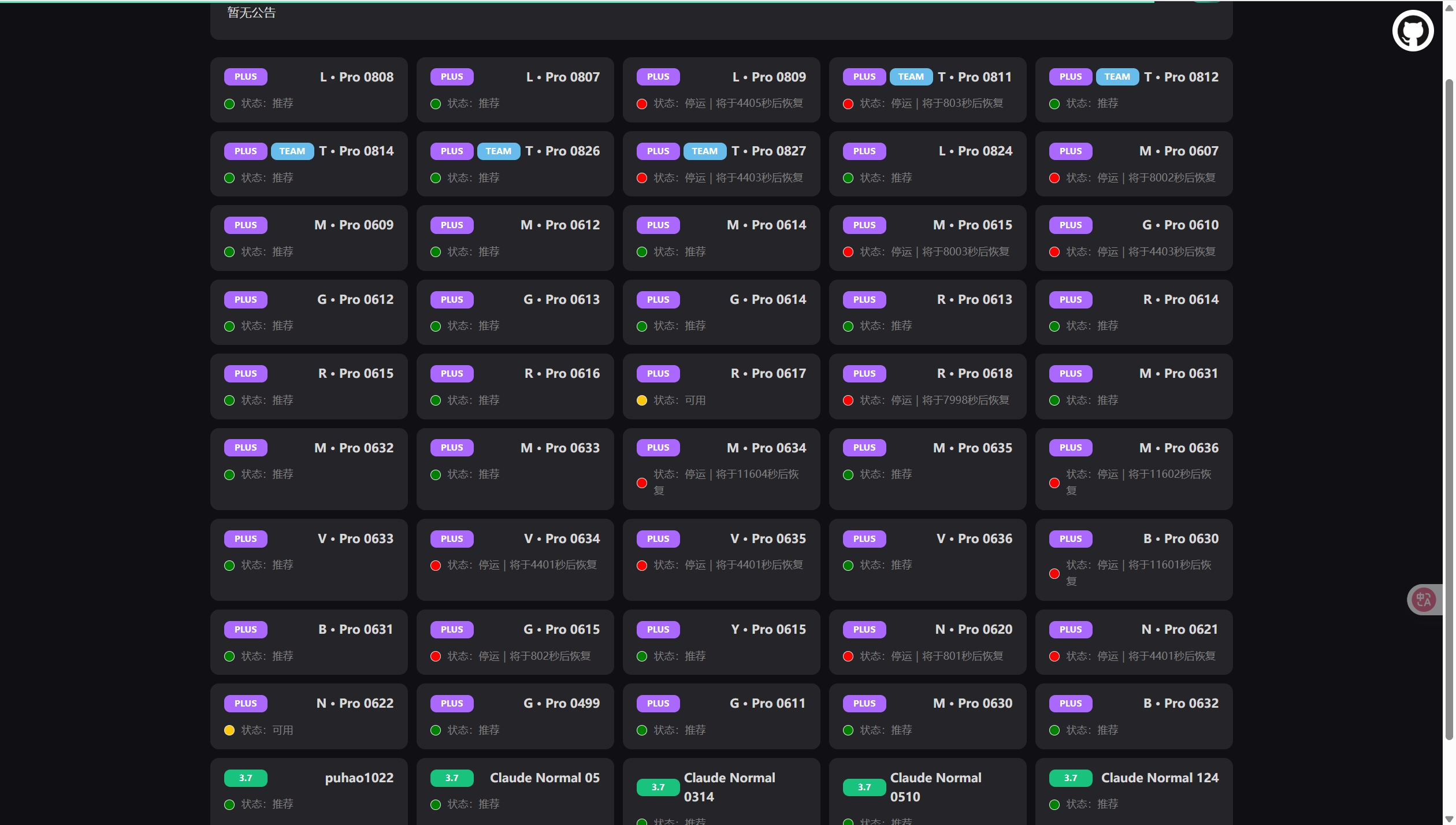The height and width of the screenshot is (825, 1456).
Task: Click green status dot on L • Pro 0808
Action: coord(229,104)
